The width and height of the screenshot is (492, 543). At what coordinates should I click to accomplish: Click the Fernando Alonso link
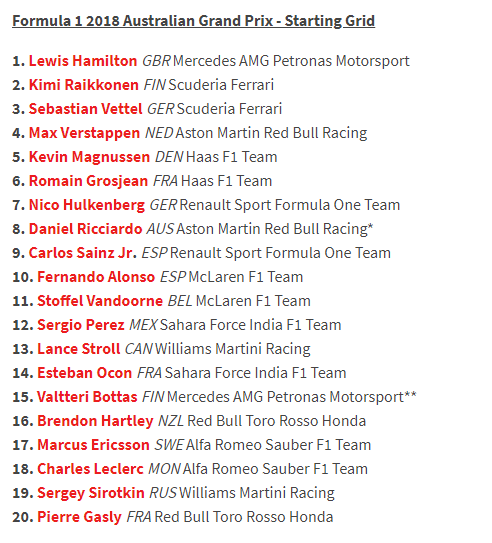tap(96, 277)
